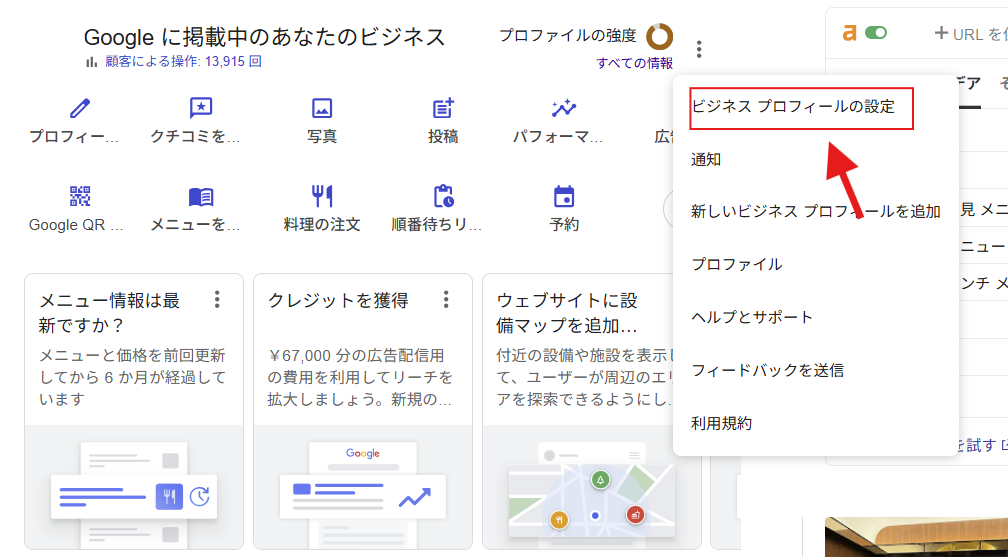The width and height of the screenshot is (1008, 557).
Task: Toggle the green switch beside the orange a
Action: (x=876, y=33)
